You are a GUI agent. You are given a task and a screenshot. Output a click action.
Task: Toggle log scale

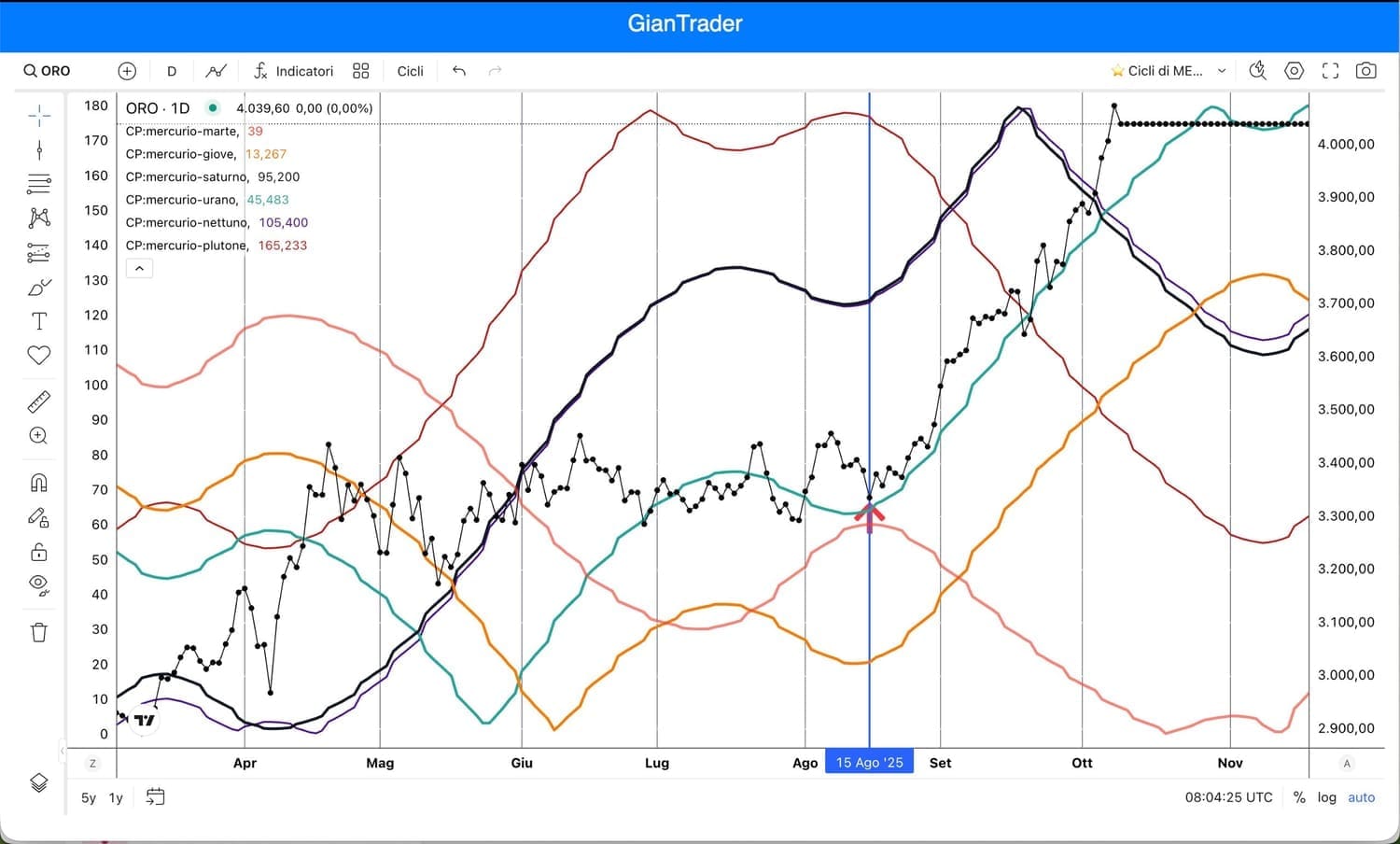click(1326, 797)
